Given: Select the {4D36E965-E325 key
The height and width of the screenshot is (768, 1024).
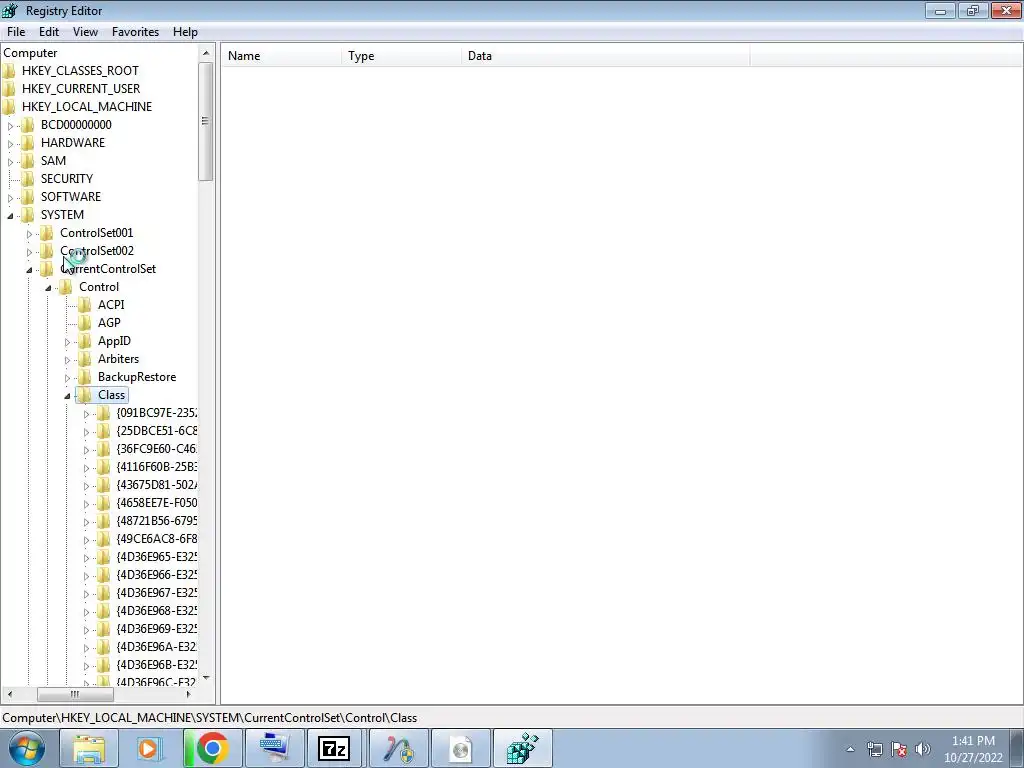Looking at the screenshot, I should 157,557.
